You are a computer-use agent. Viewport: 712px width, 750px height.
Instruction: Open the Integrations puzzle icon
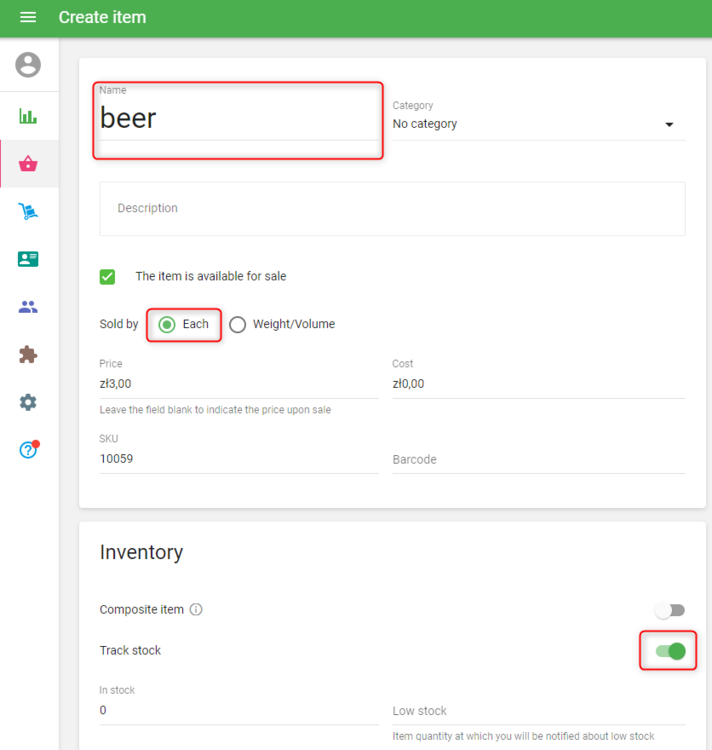pyautogui.click(x=28, y=355)
